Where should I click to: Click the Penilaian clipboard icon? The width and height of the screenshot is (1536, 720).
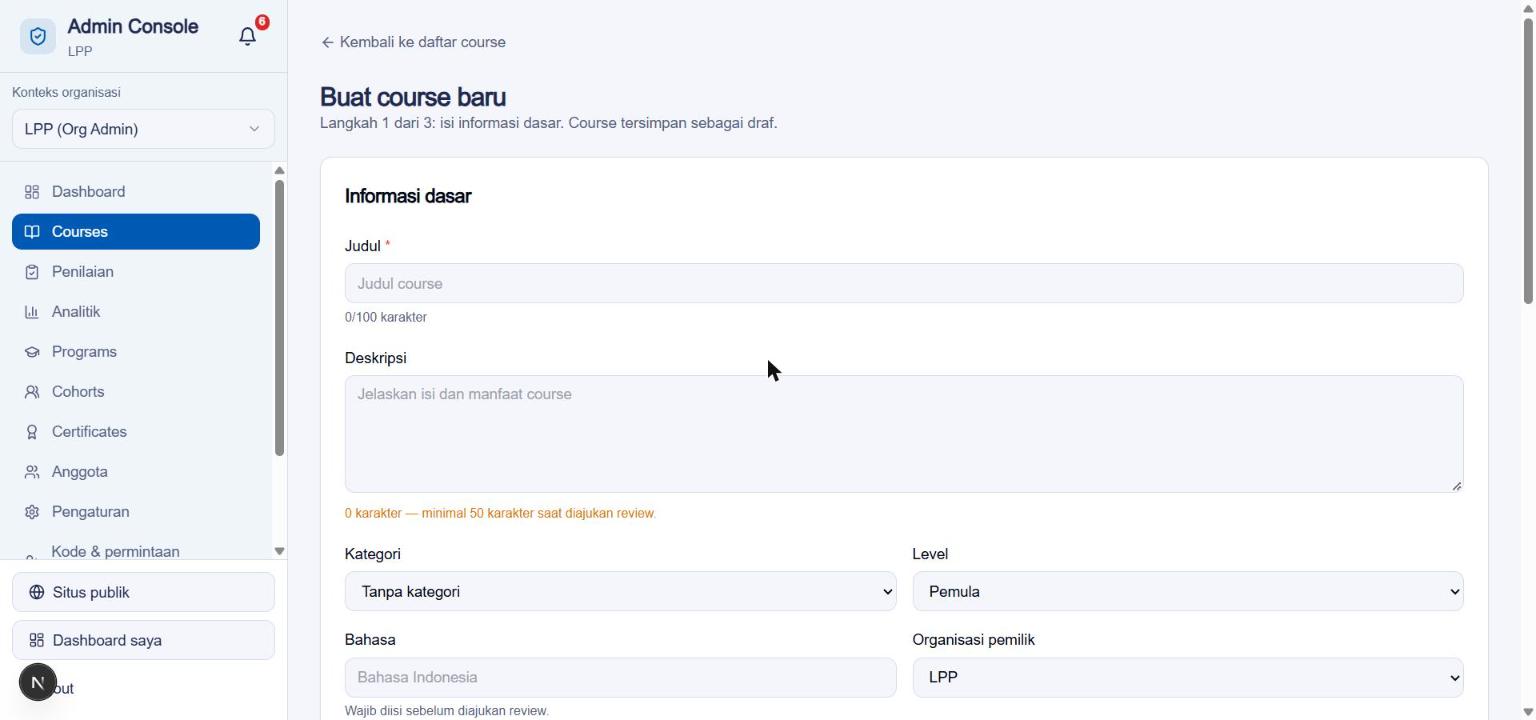32,272
